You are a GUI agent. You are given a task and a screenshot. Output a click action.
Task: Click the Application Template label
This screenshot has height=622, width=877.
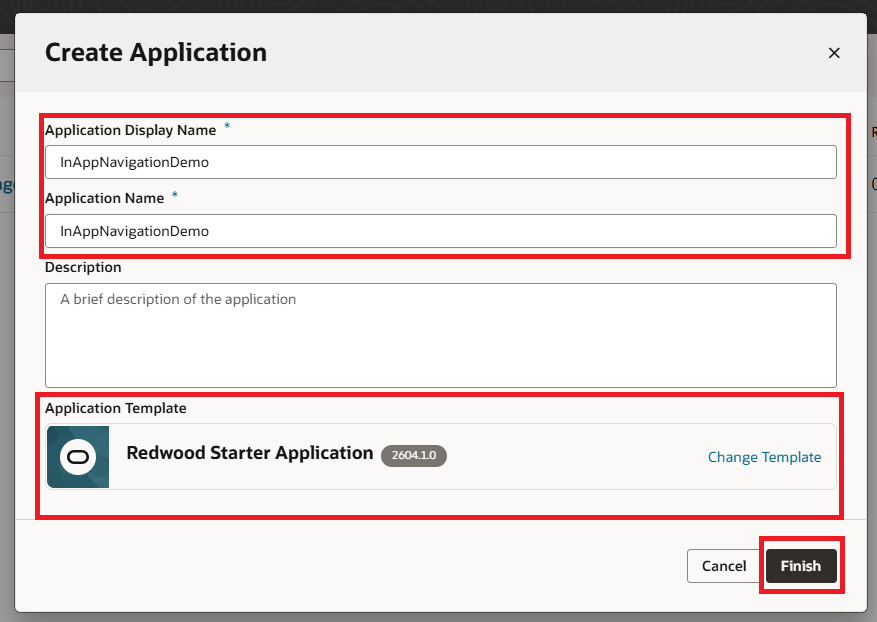pyautogui.click(x=116, y=408)
